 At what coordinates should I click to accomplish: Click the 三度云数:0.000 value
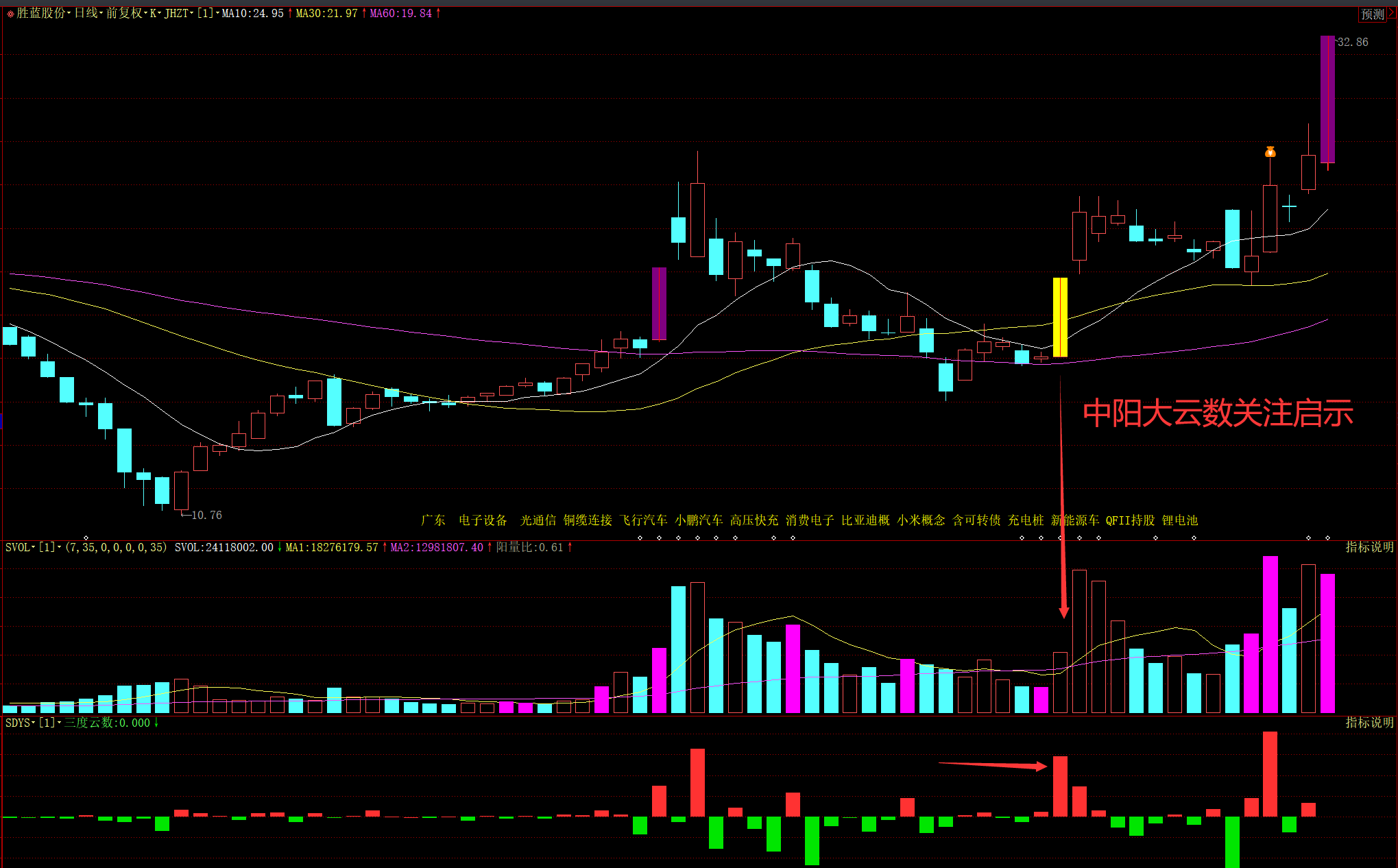pos(107,723)
